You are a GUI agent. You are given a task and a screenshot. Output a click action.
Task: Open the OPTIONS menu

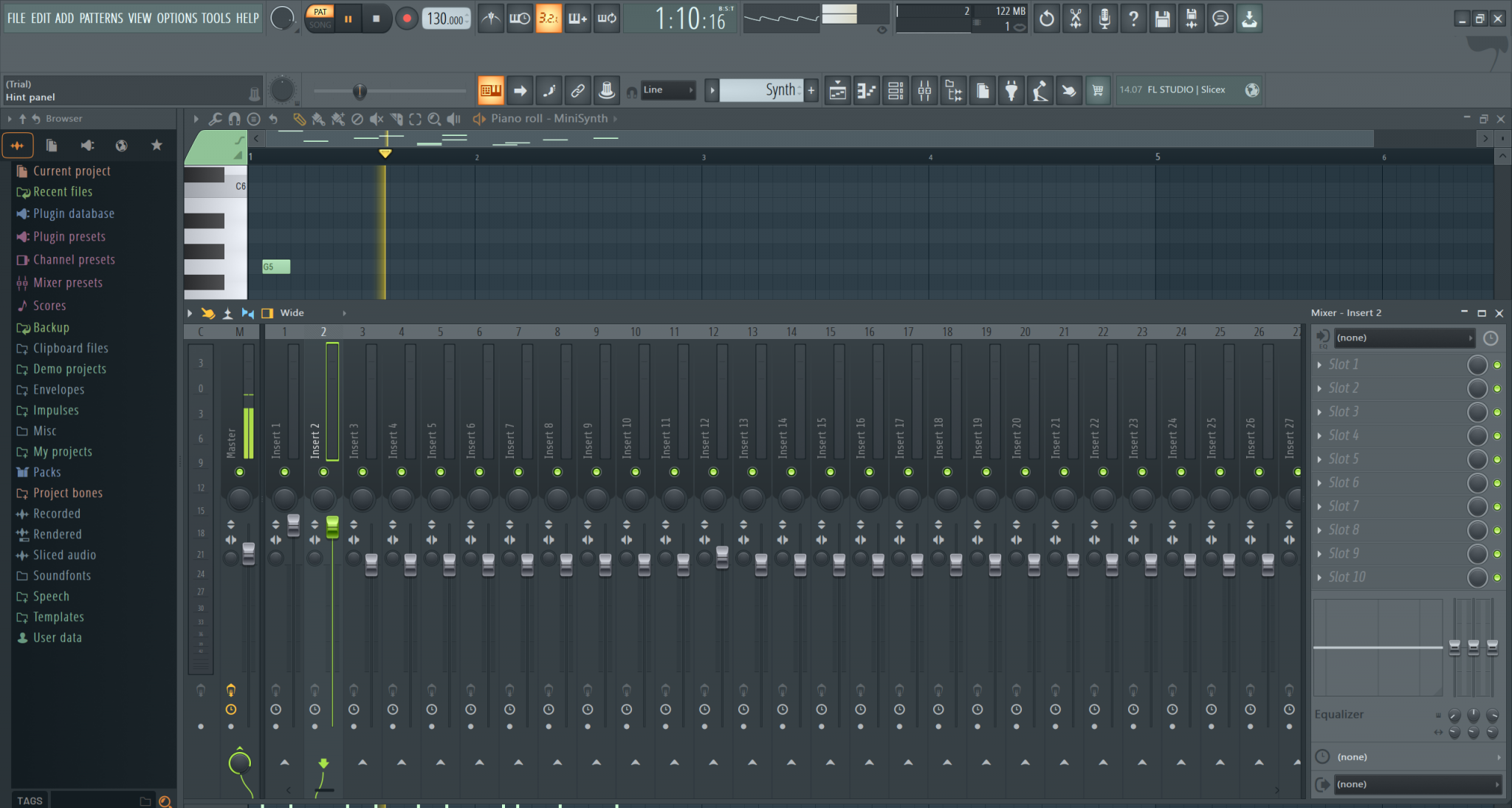(x=176, y=18)
